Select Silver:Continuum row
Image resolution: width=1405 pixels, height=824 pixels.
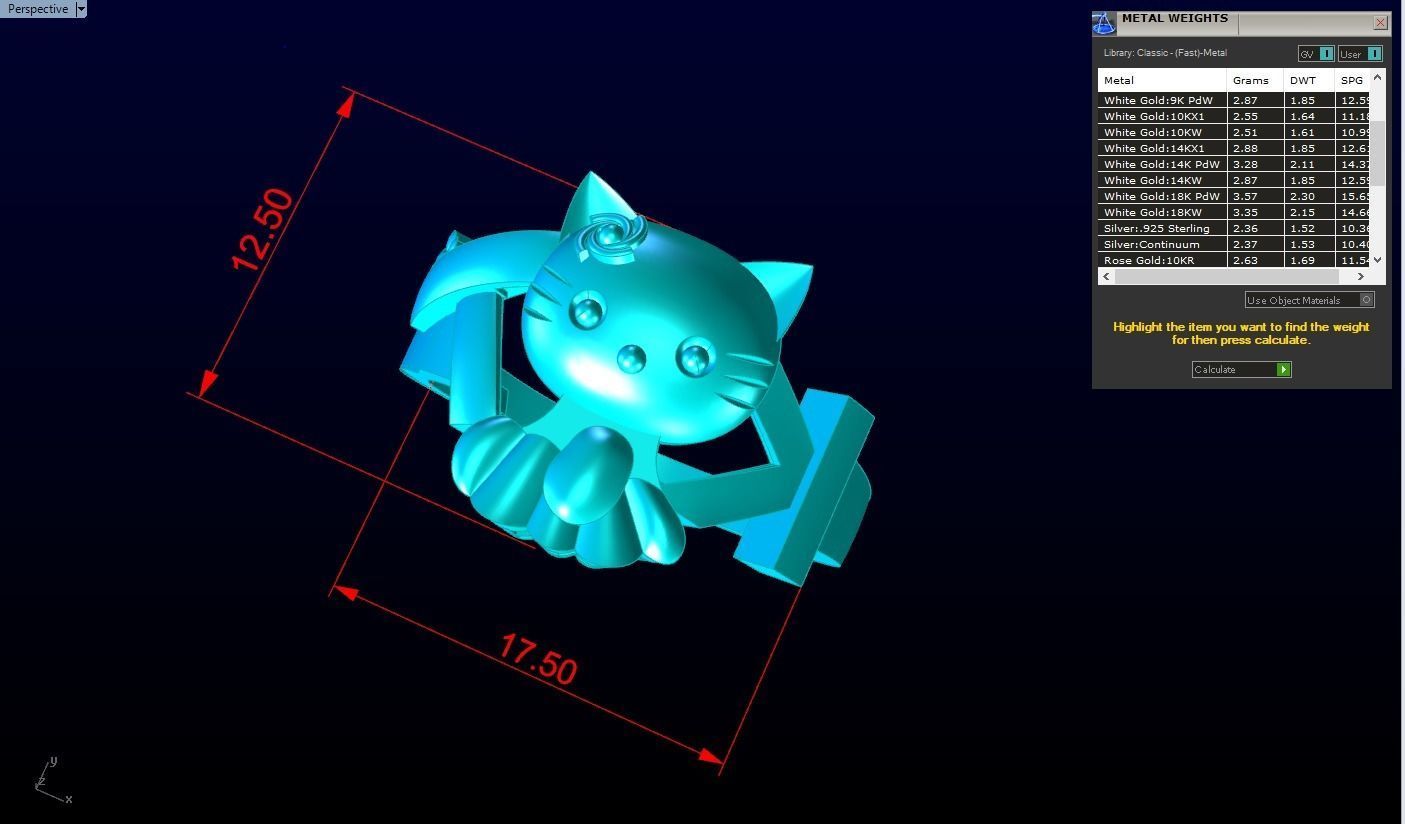pos(1233,244)
